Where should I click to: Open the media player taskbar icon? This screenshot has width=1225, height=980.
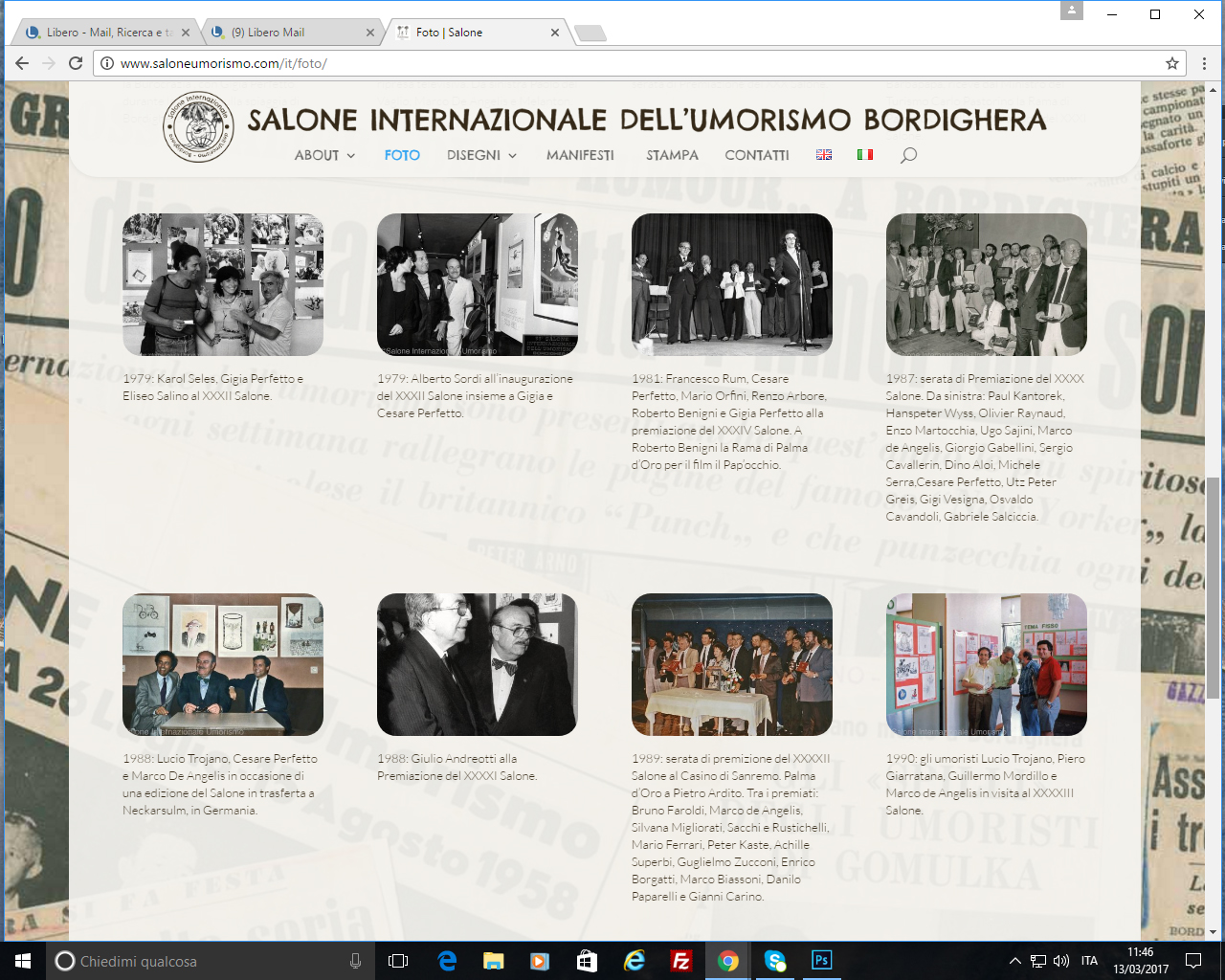(540, 961)
